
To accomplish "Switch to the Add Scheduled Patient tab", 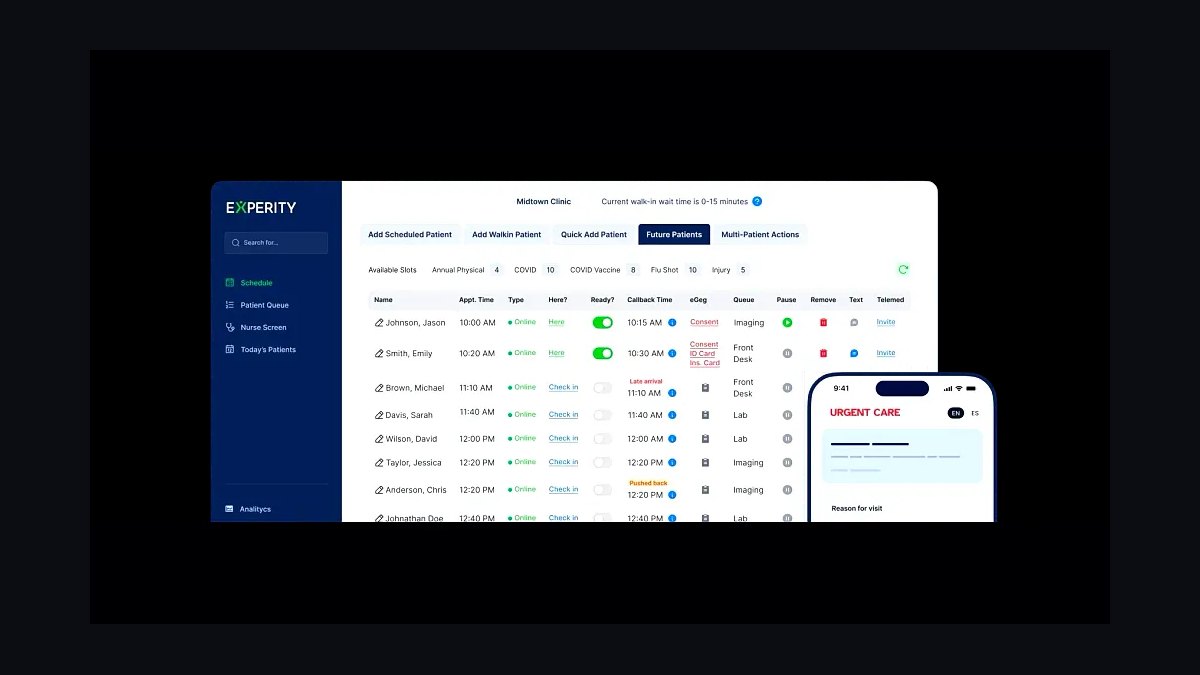I will [410, 235].
